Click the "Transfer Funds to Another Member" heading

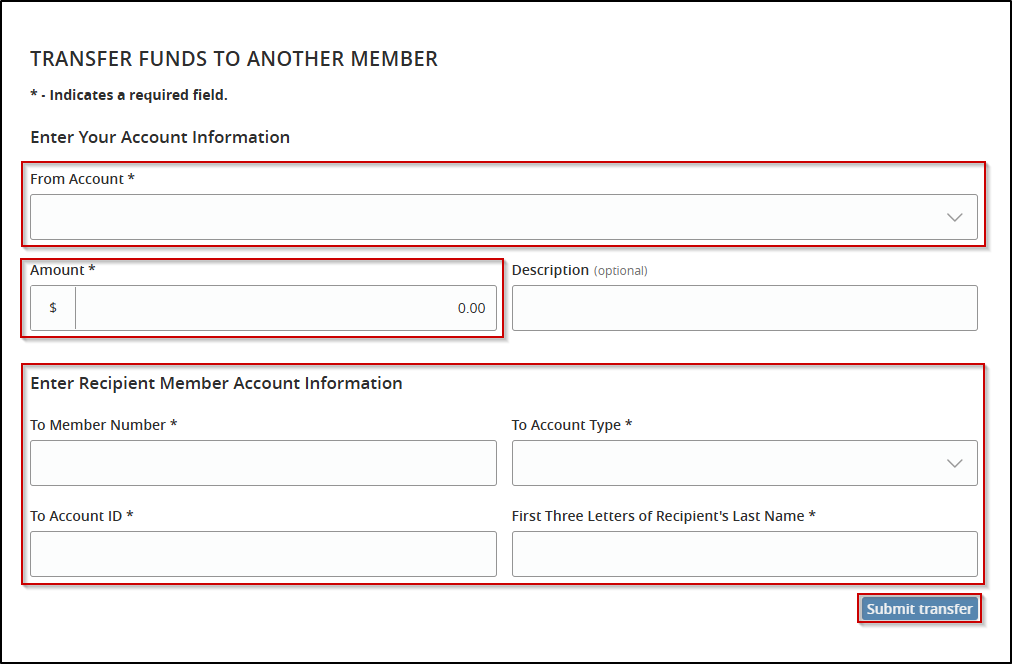coord(234,59)
